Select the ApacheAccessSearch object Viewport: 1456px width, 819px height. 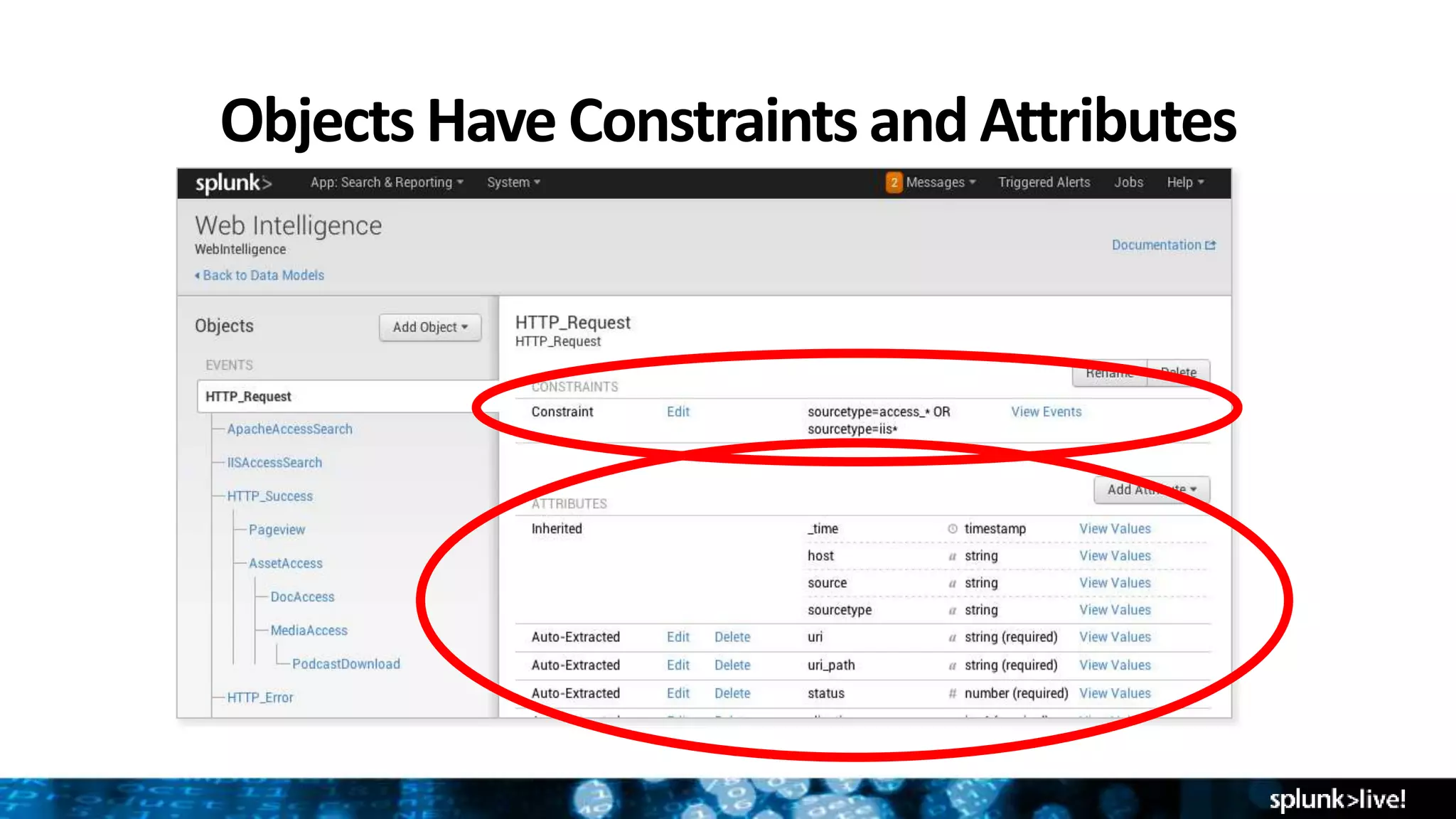click(x=289, y=429)
